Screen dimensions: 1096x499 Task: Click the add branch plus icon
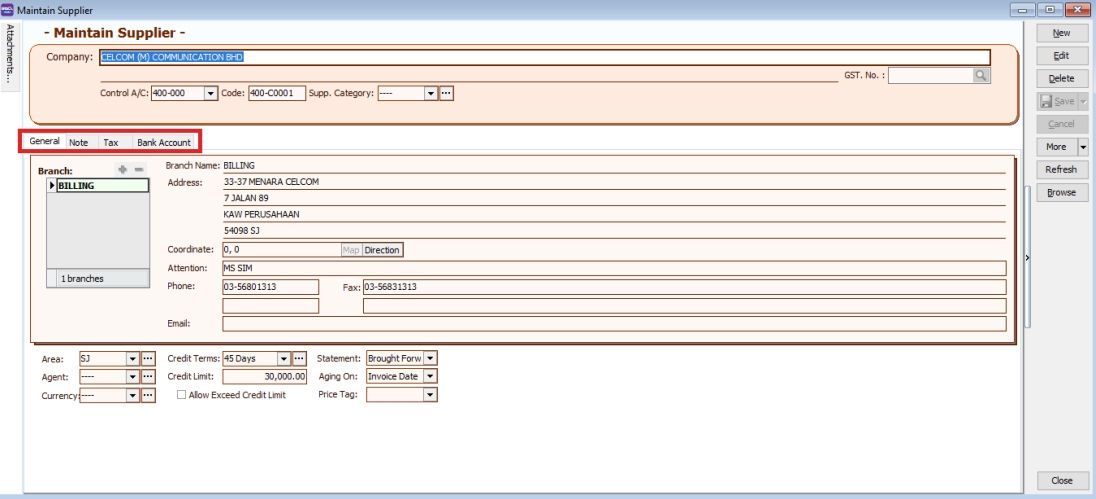(124, 170)
